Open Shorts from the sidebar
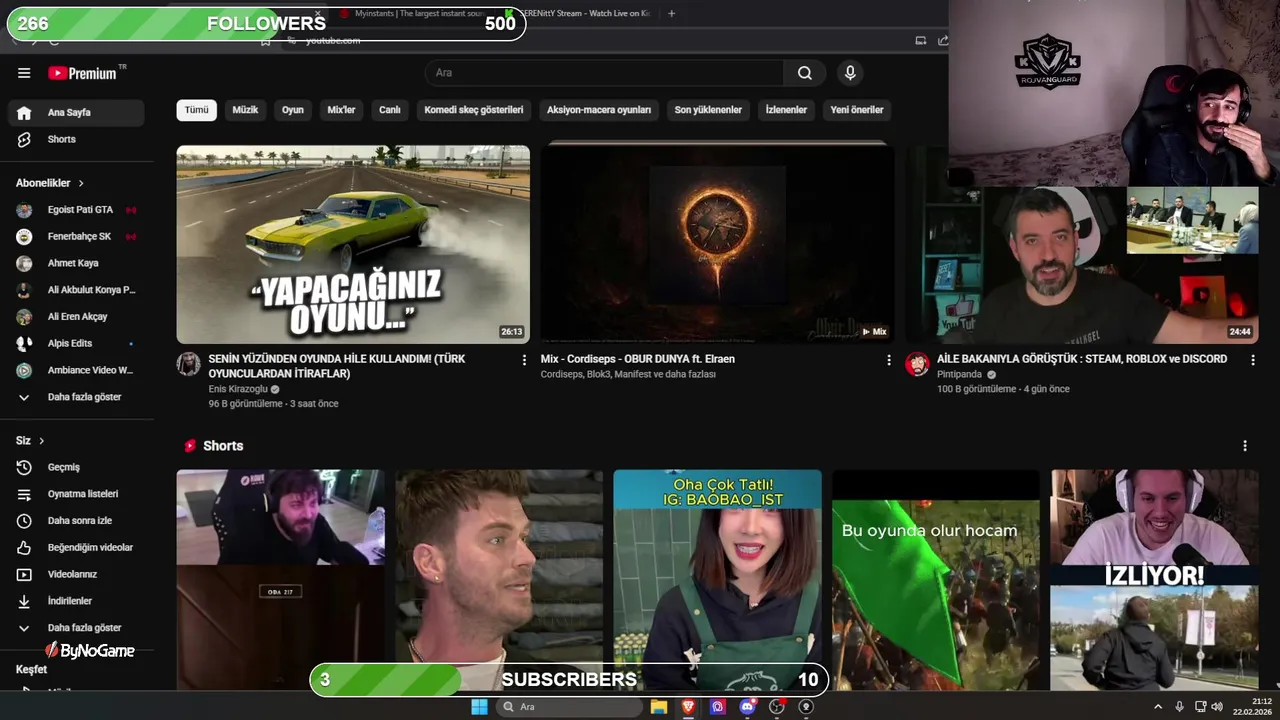The image size is (1280, 720). [x=76, y=139]
